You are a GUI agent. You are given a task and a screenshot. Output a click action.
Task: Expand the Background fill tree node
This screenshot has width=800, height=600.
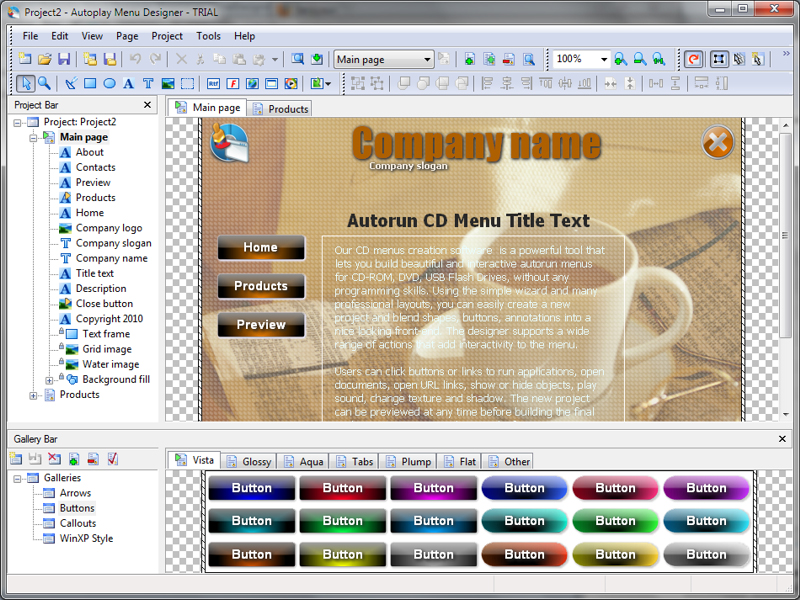[x=49, y=380]
